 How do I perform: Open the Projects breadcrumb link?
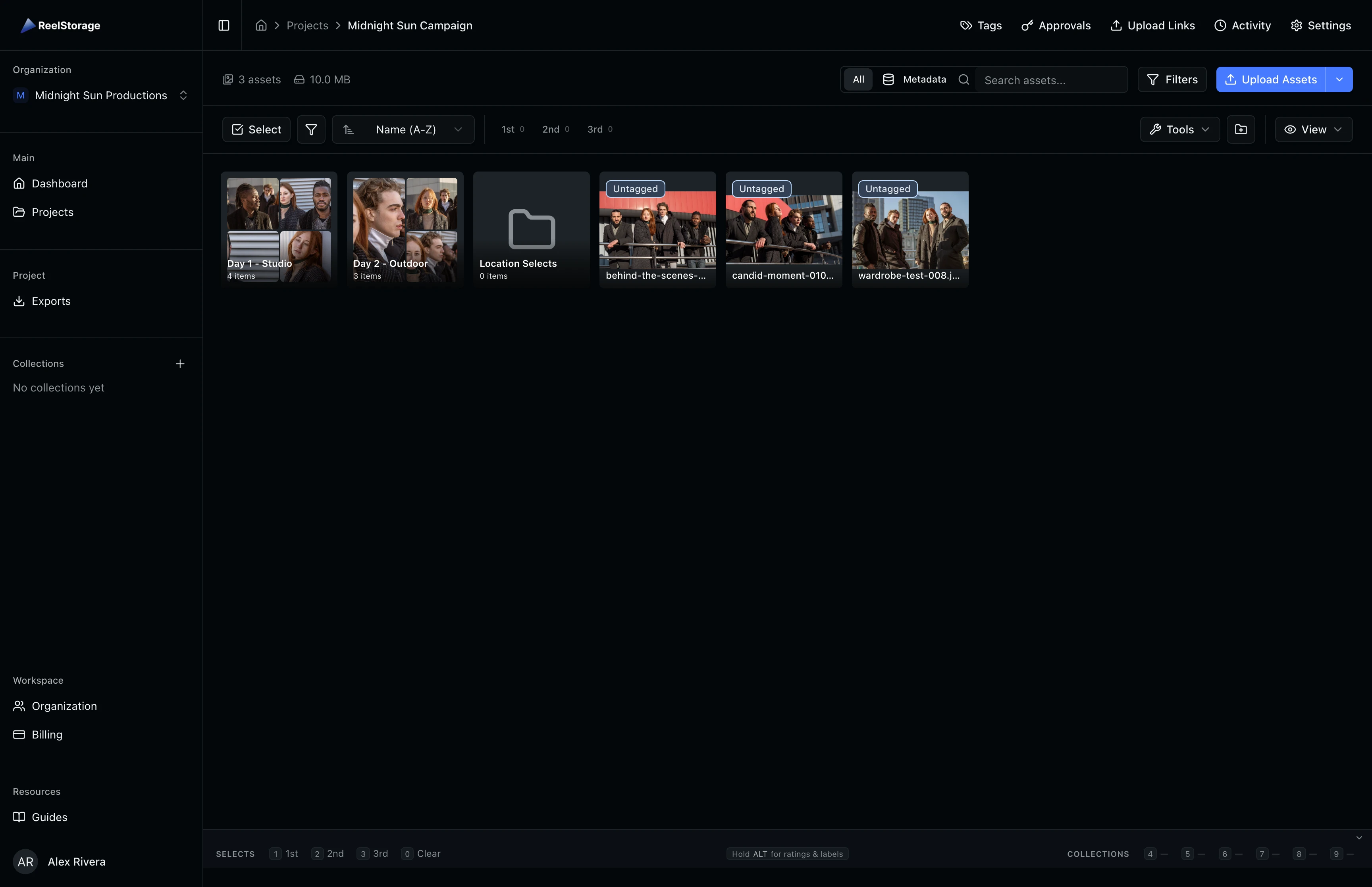click(307, 25)
